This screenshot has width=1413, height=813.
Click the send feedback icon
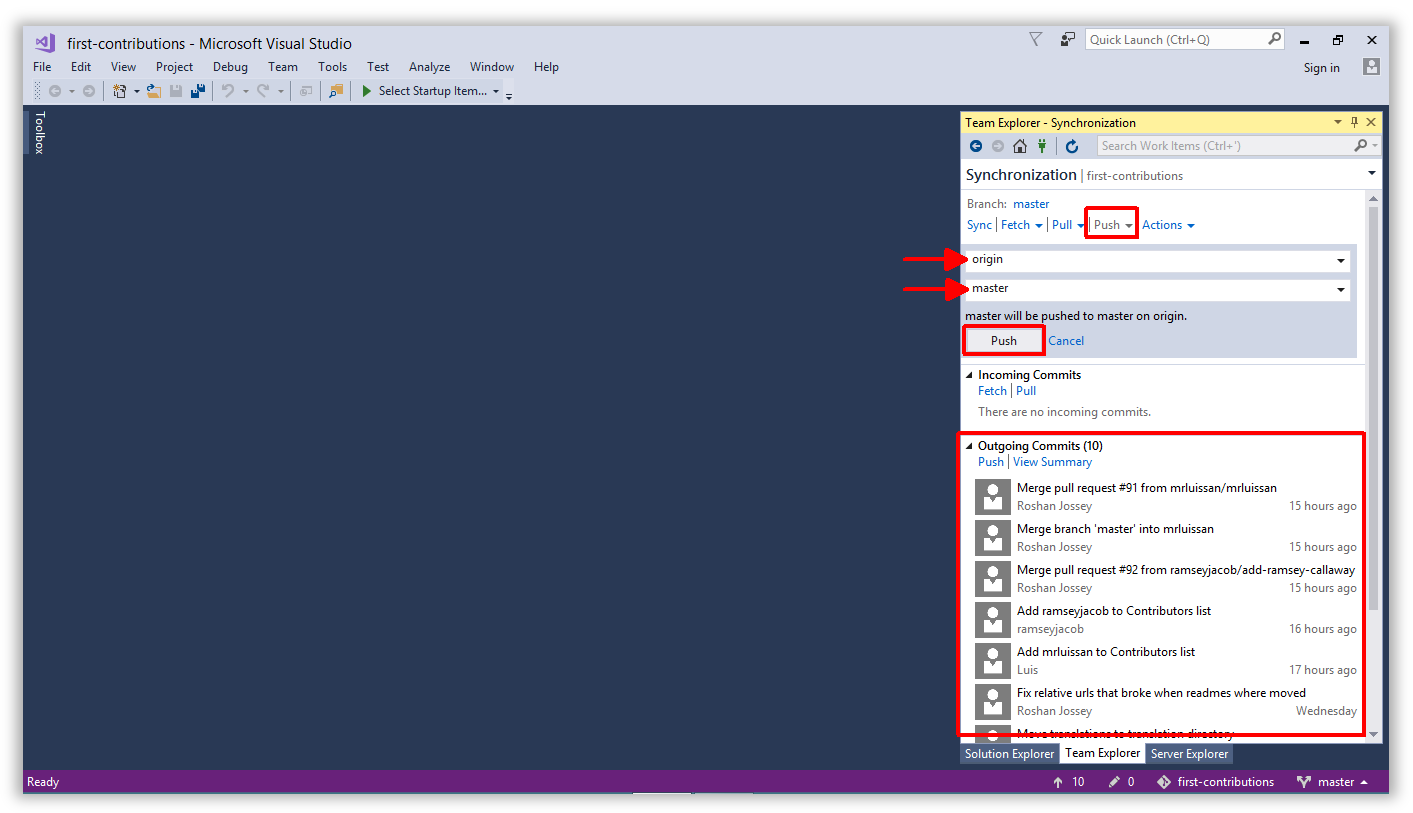click(x=1068, y=39)
